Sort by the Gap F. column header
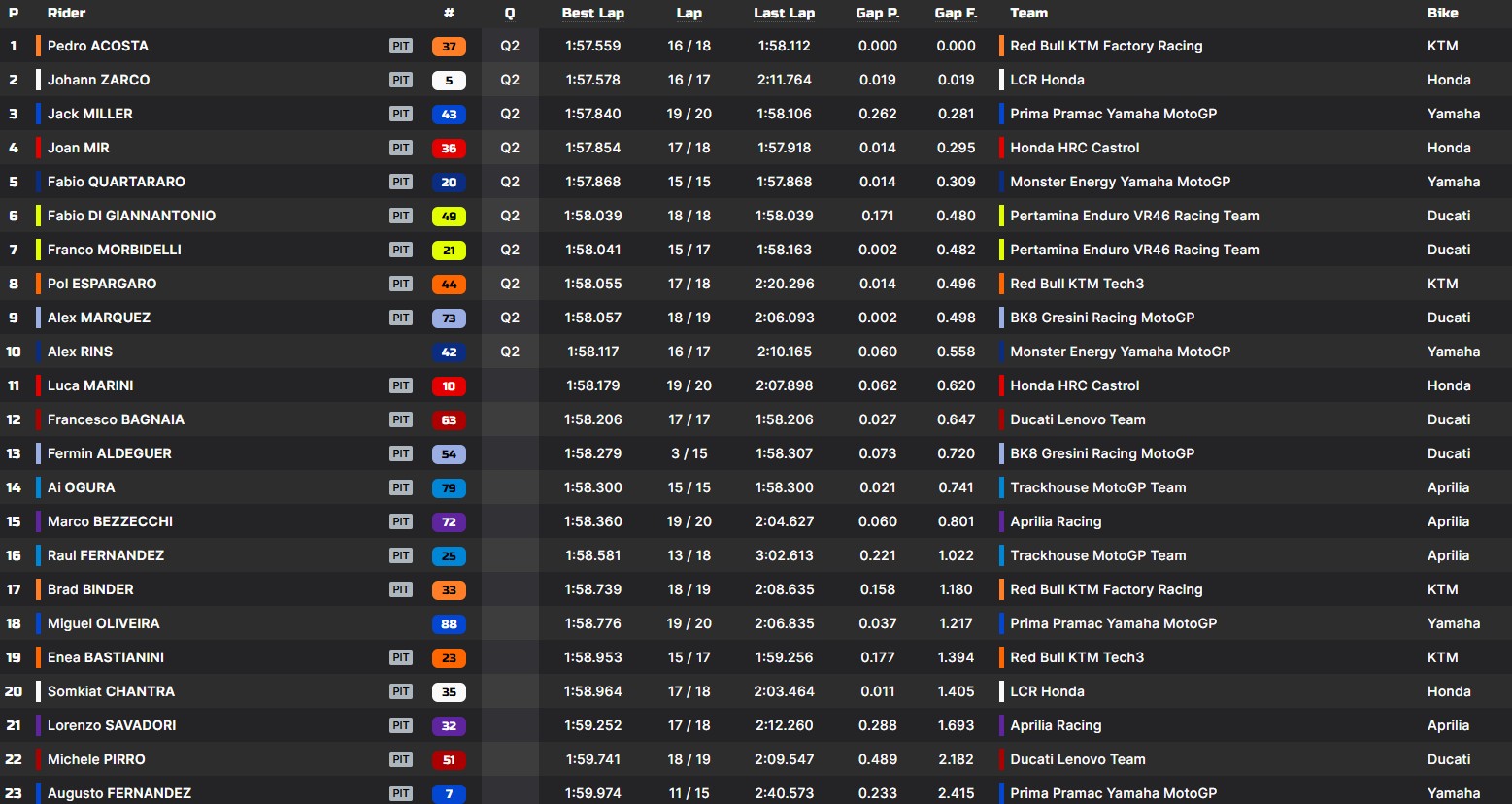 (x=956, y=13)
